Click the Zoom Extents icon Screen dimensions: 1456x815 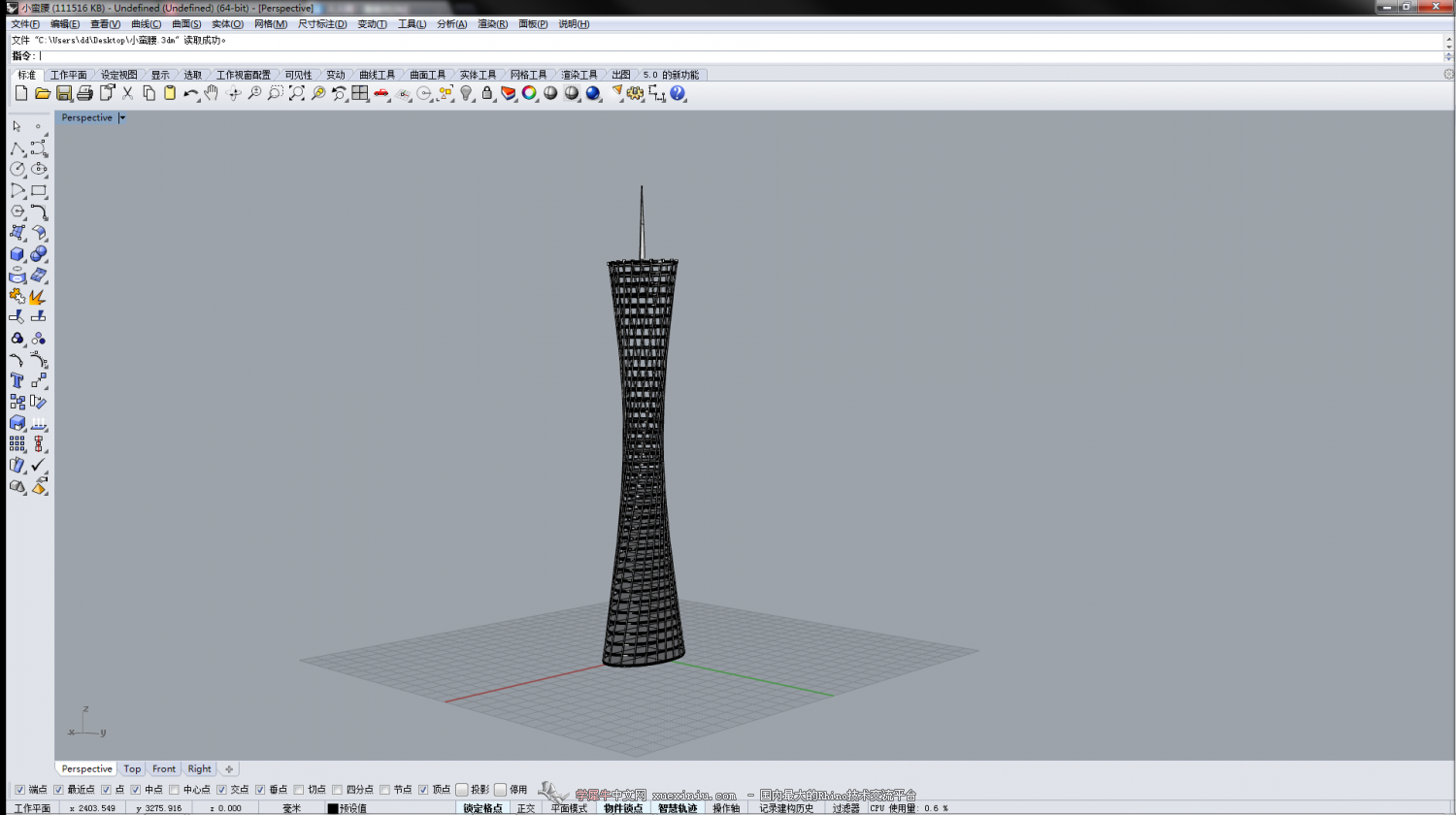[x=297, y=93]
